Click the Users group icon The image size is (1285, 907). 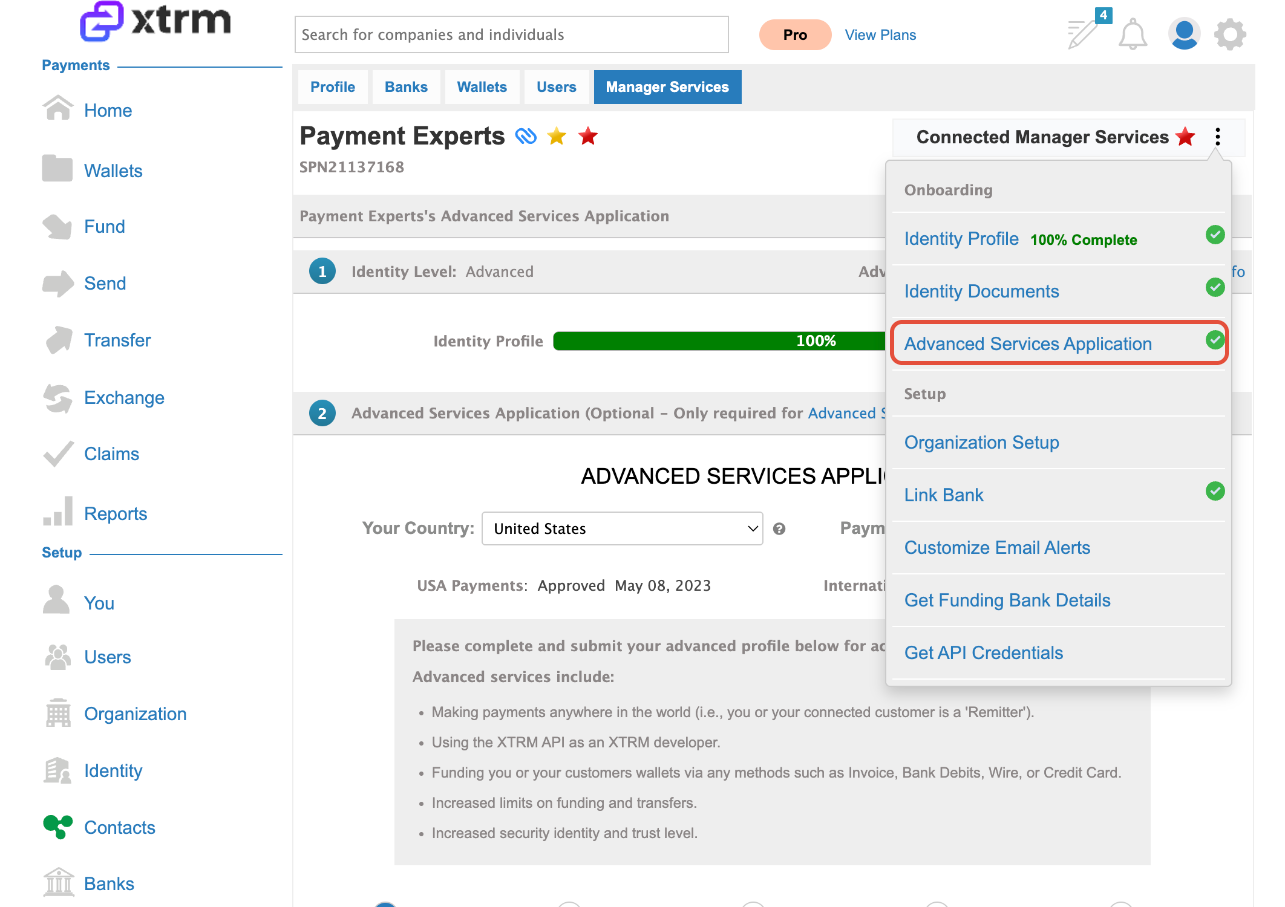tap(58, 657)
